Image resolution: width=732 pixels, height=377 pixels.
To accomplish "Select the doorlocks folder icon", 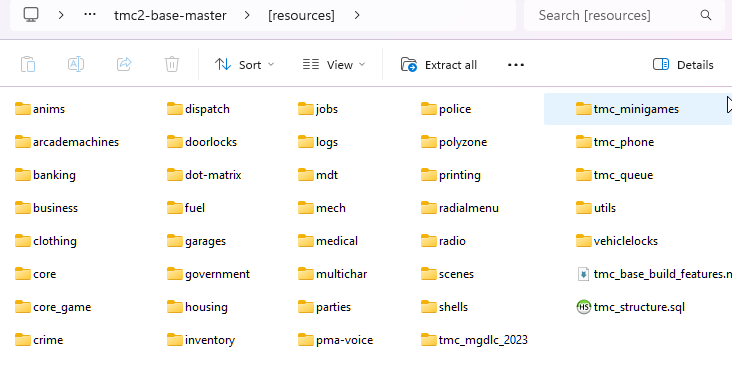I will 175,142.
